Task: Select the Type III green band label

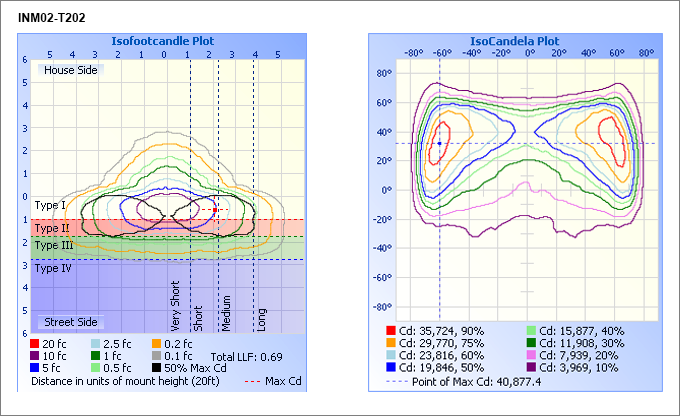Action: tap(53, 245)
